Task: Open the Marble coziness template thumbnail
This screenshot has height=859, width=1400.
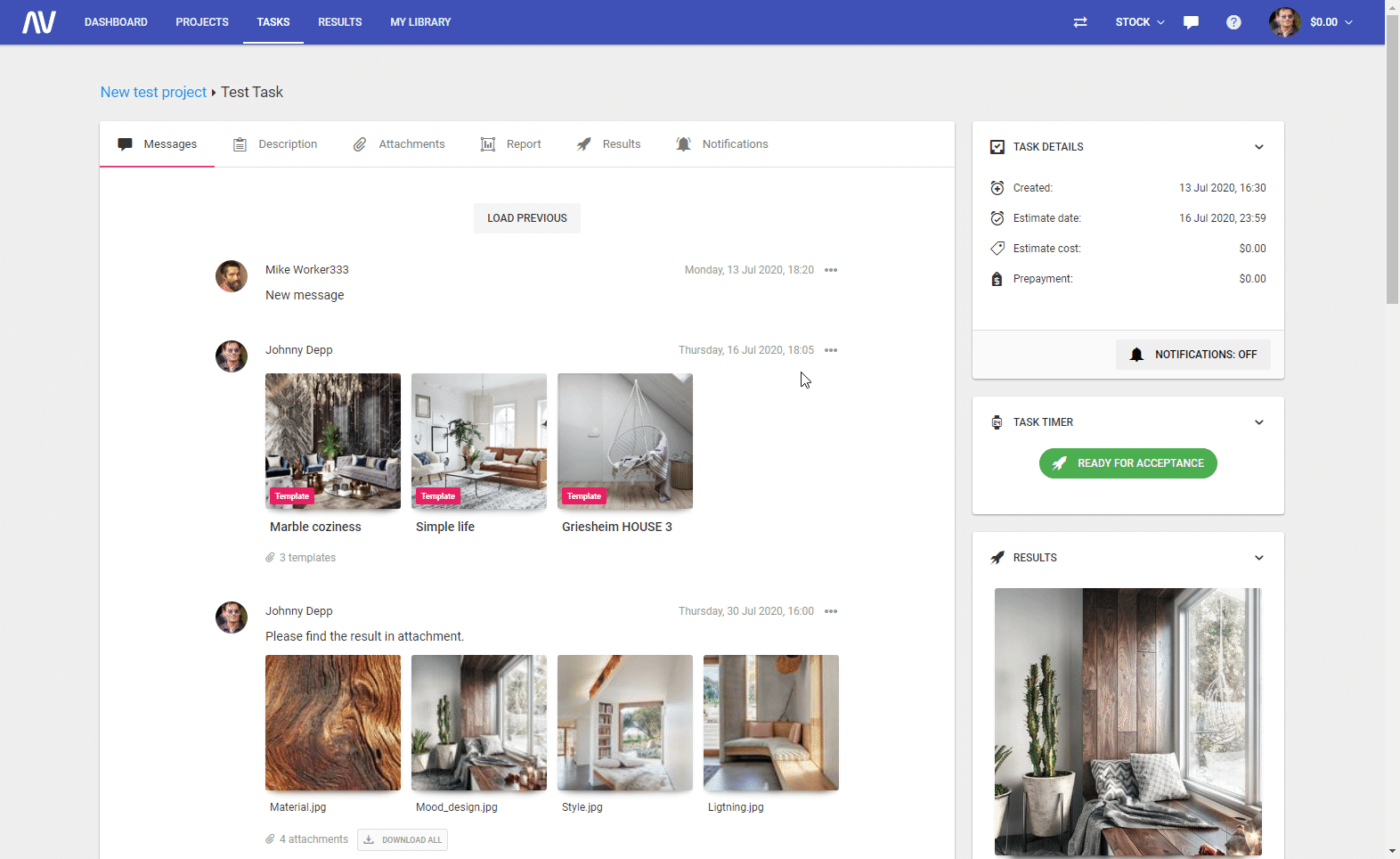Action: point(333,441)
